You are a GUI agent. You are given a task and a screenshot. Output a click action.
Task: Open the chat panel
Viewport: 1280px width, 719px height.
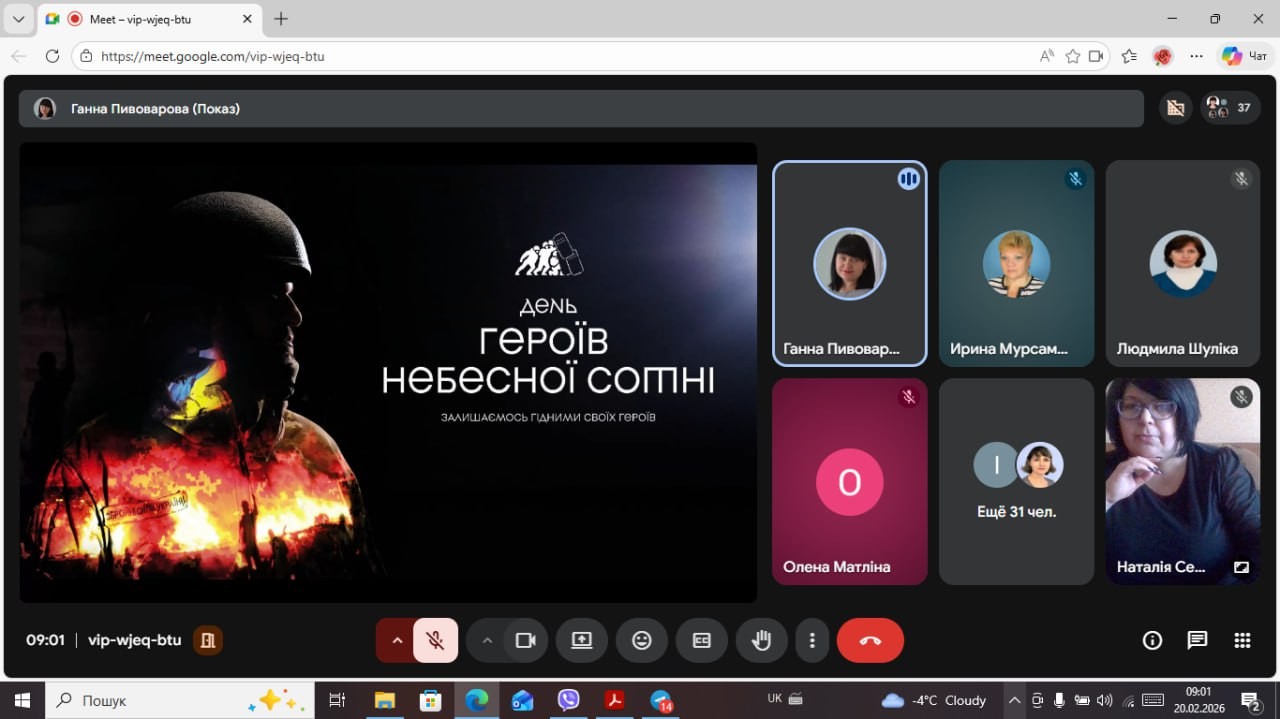(x=1197, y=641)
